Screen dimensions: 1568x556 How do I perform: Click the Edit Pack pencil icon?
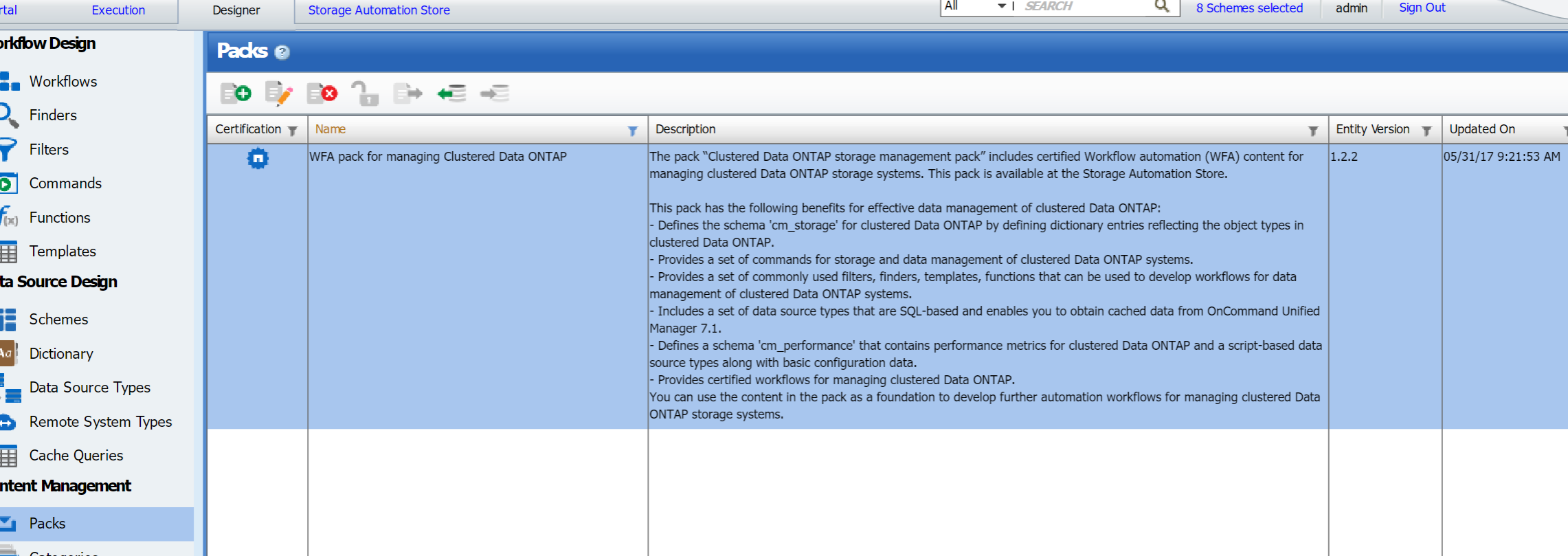[279, 93]
